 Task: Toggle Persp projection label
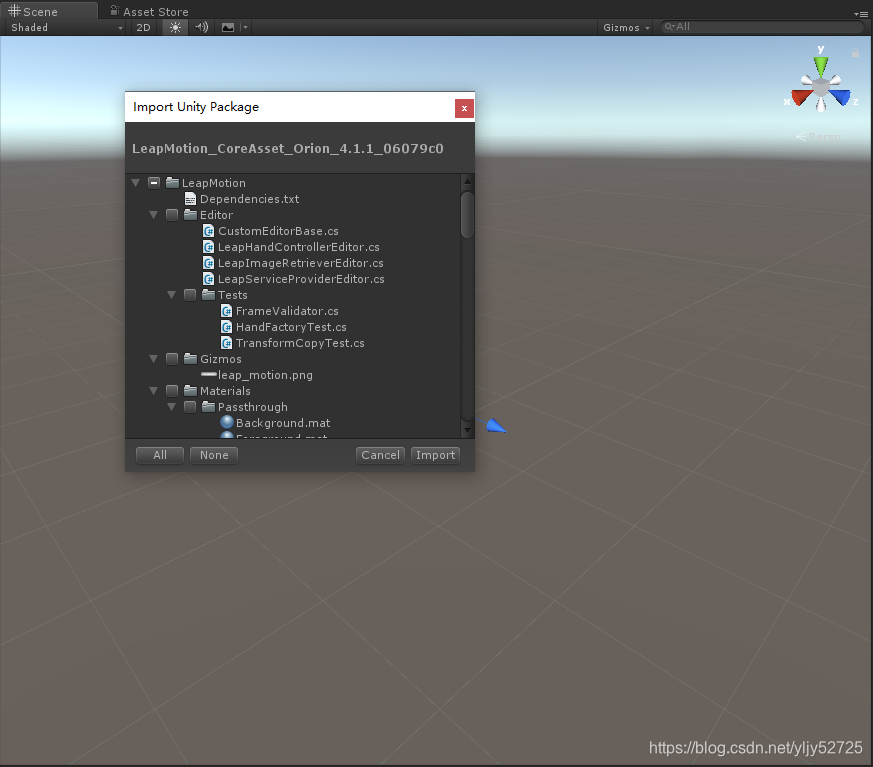click(818, 136)
